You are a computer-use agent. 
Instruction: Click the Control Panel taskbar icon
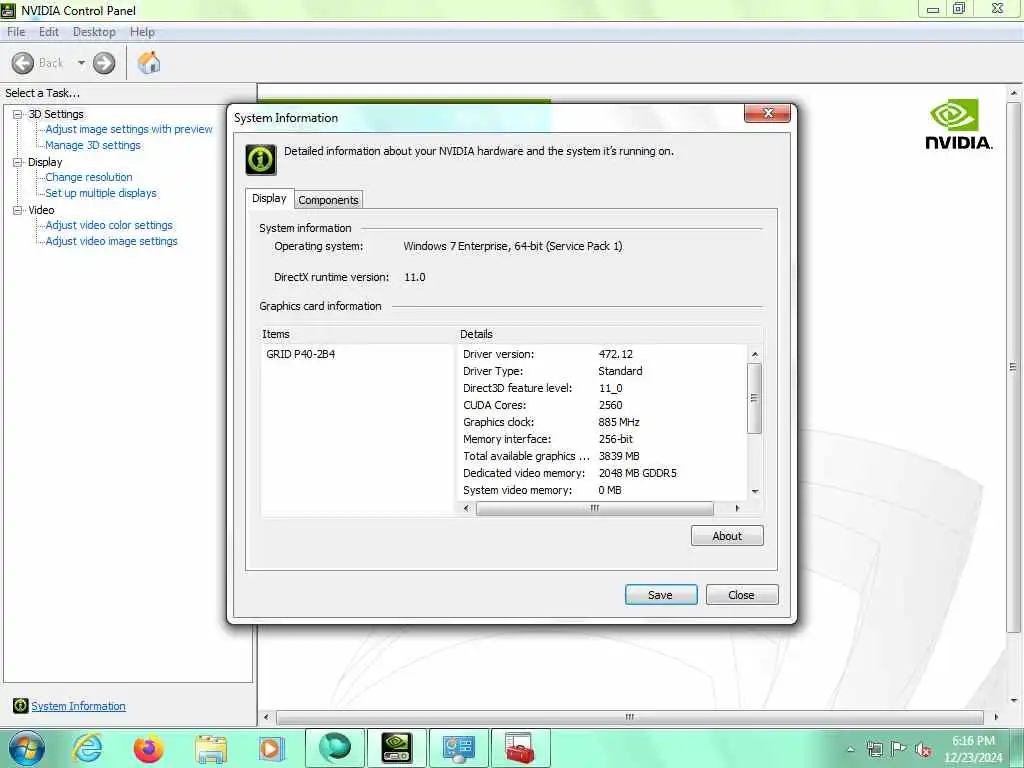click(x=458, y=749)
